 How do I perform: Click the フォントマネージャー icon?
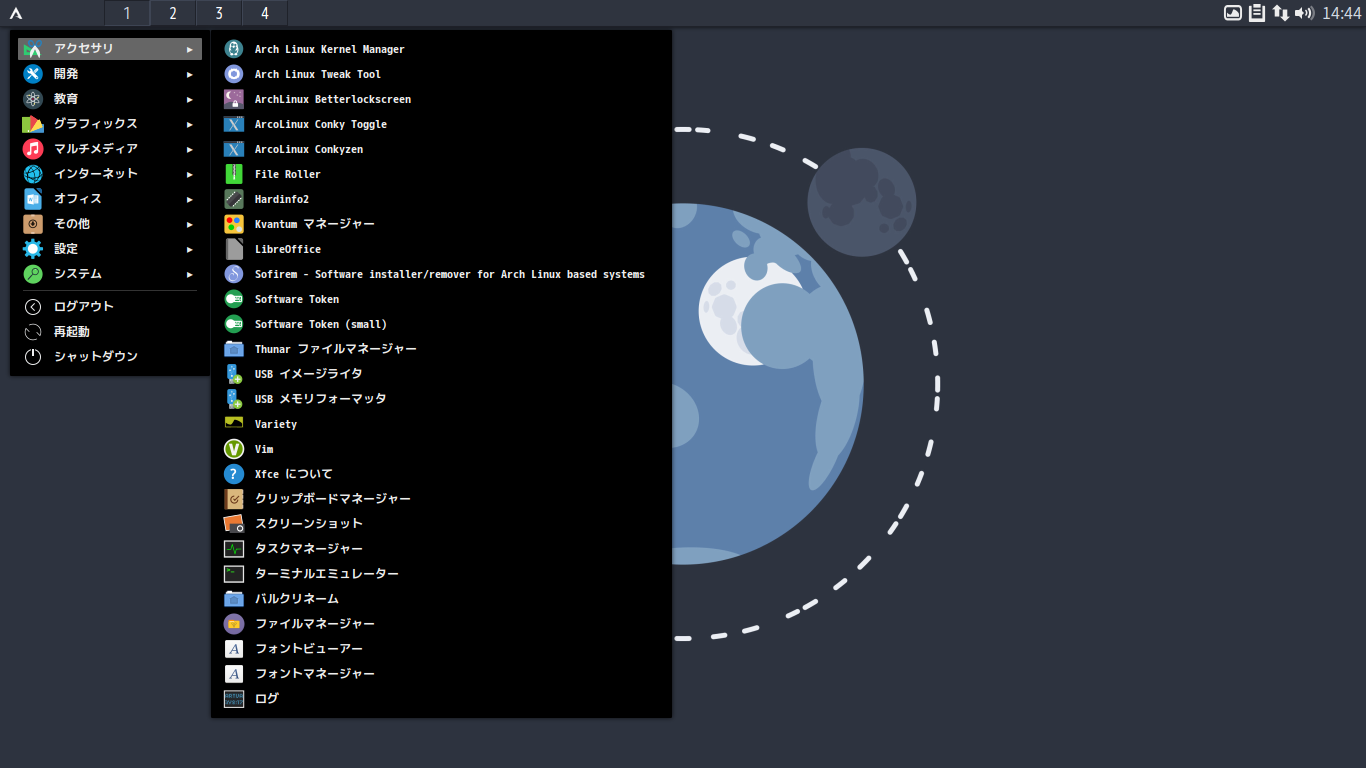click(x=234, y=674)
